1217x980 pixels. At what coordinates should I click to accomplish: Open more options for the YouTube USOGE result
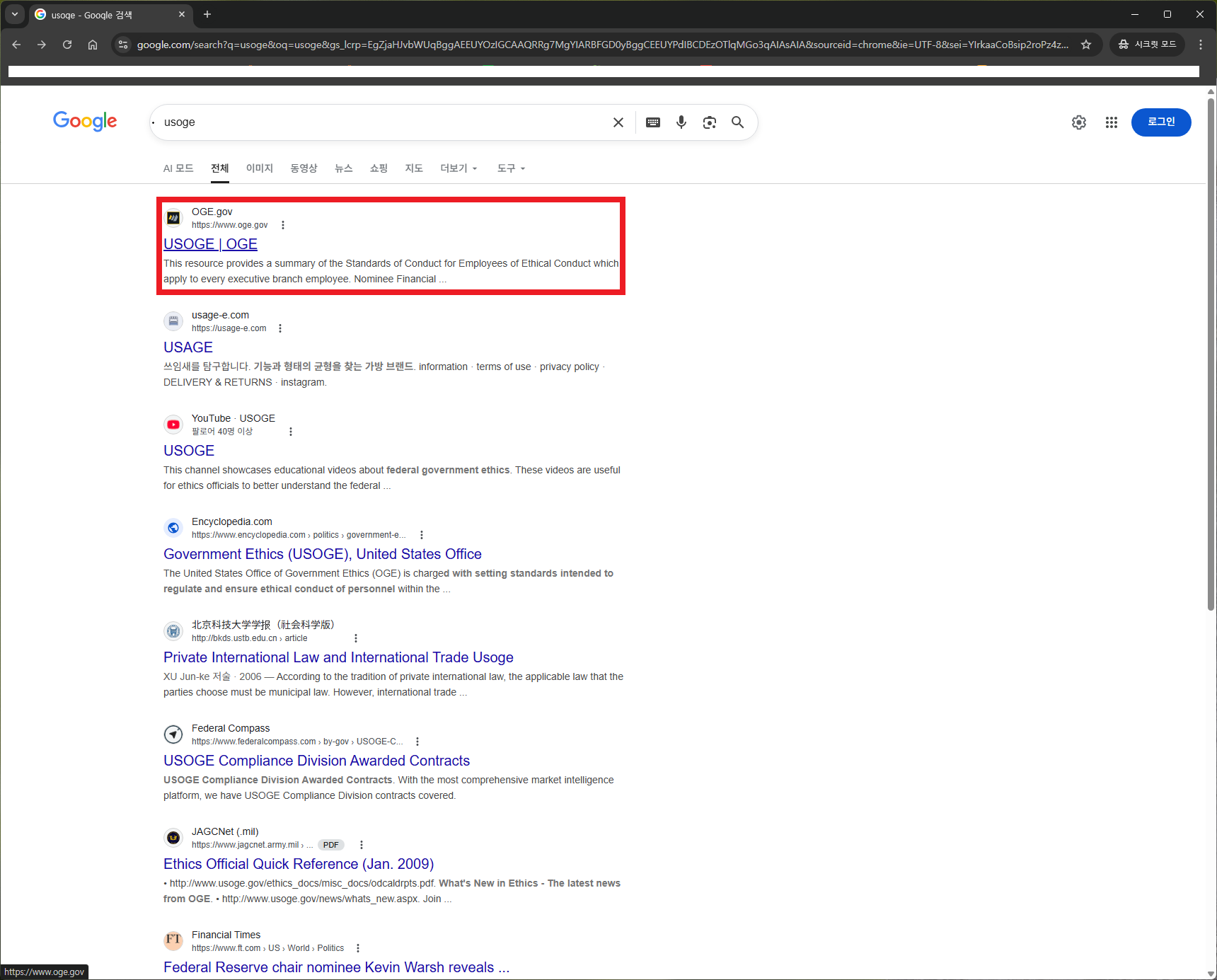[x=291, y=432]
